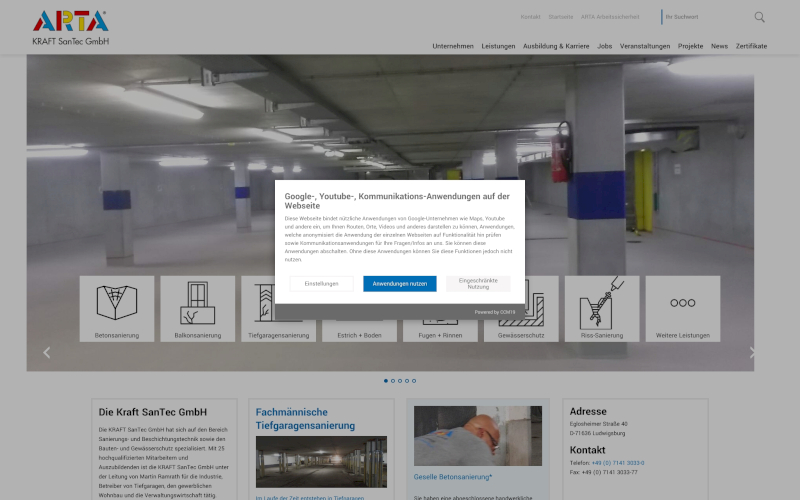Click the search magnifier icon
The image size is (800, 500).
[759, 17]
